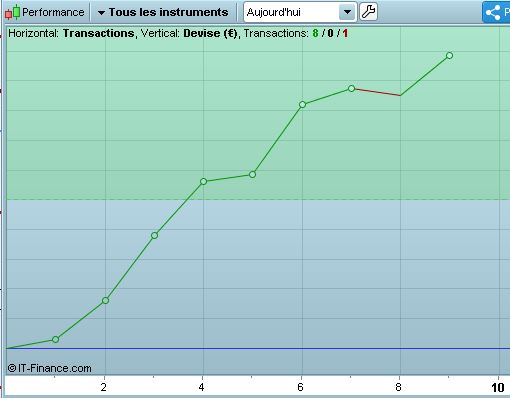Select the data point at transaction 5
The height and width of the screenshot is (398, 510).
[x=253, y=175]
